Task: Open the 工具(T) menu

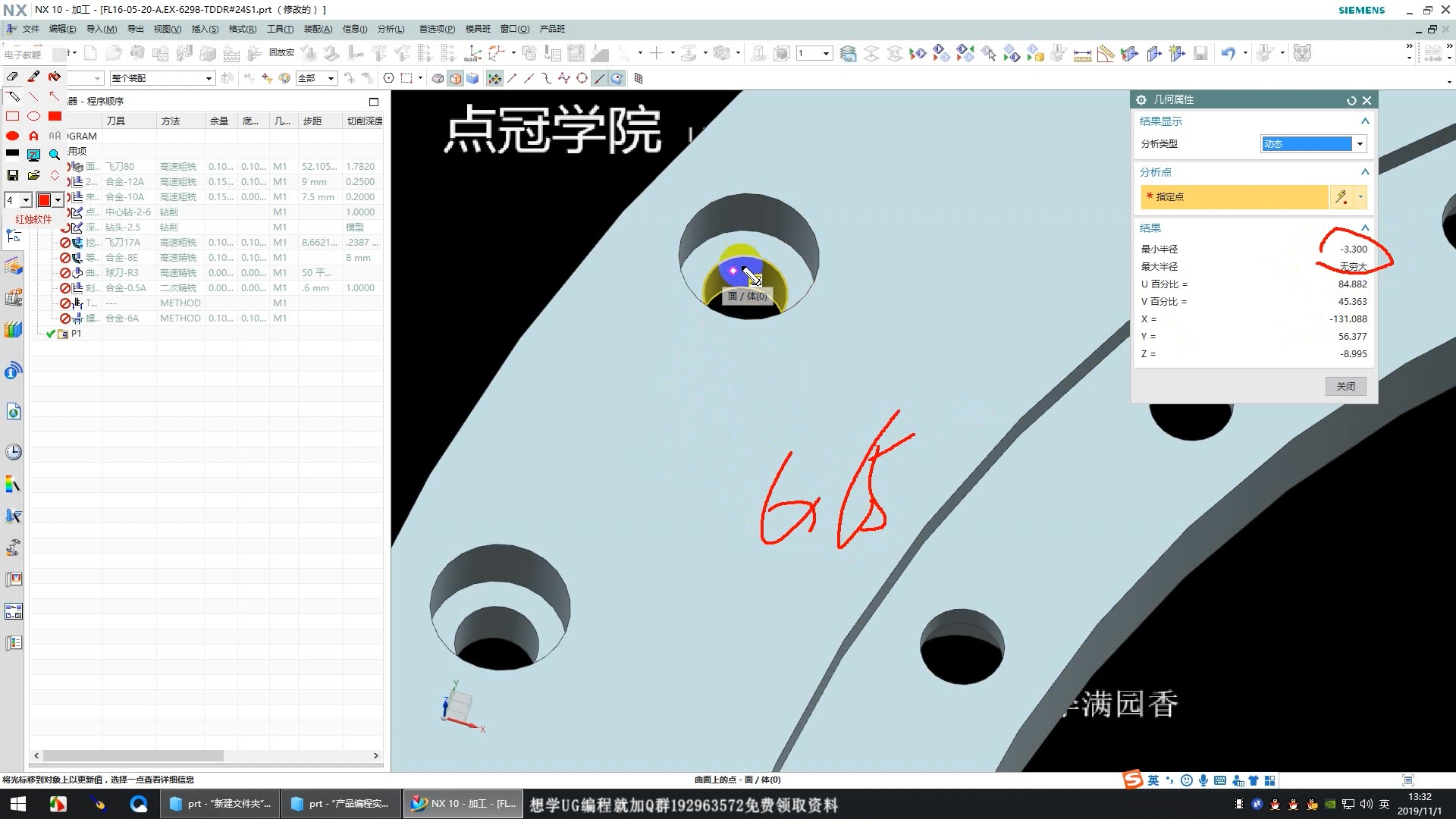Action: [x=279, y=29]
